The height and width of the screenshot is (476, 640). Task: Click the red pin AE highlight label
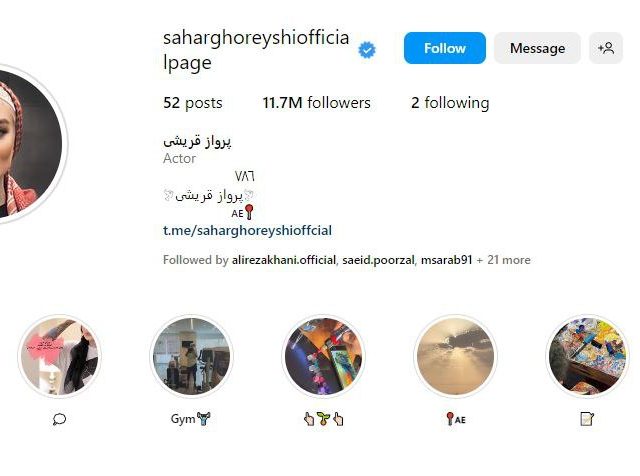(456, 419)
